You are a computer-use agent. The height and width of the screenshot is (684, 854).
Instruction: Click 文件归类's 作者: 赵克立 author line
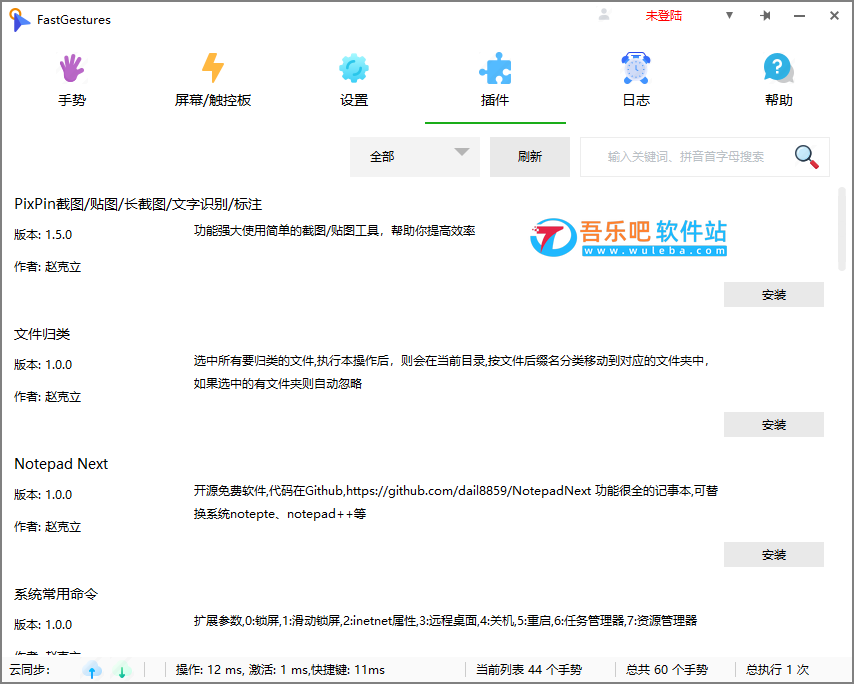(47, 397)
